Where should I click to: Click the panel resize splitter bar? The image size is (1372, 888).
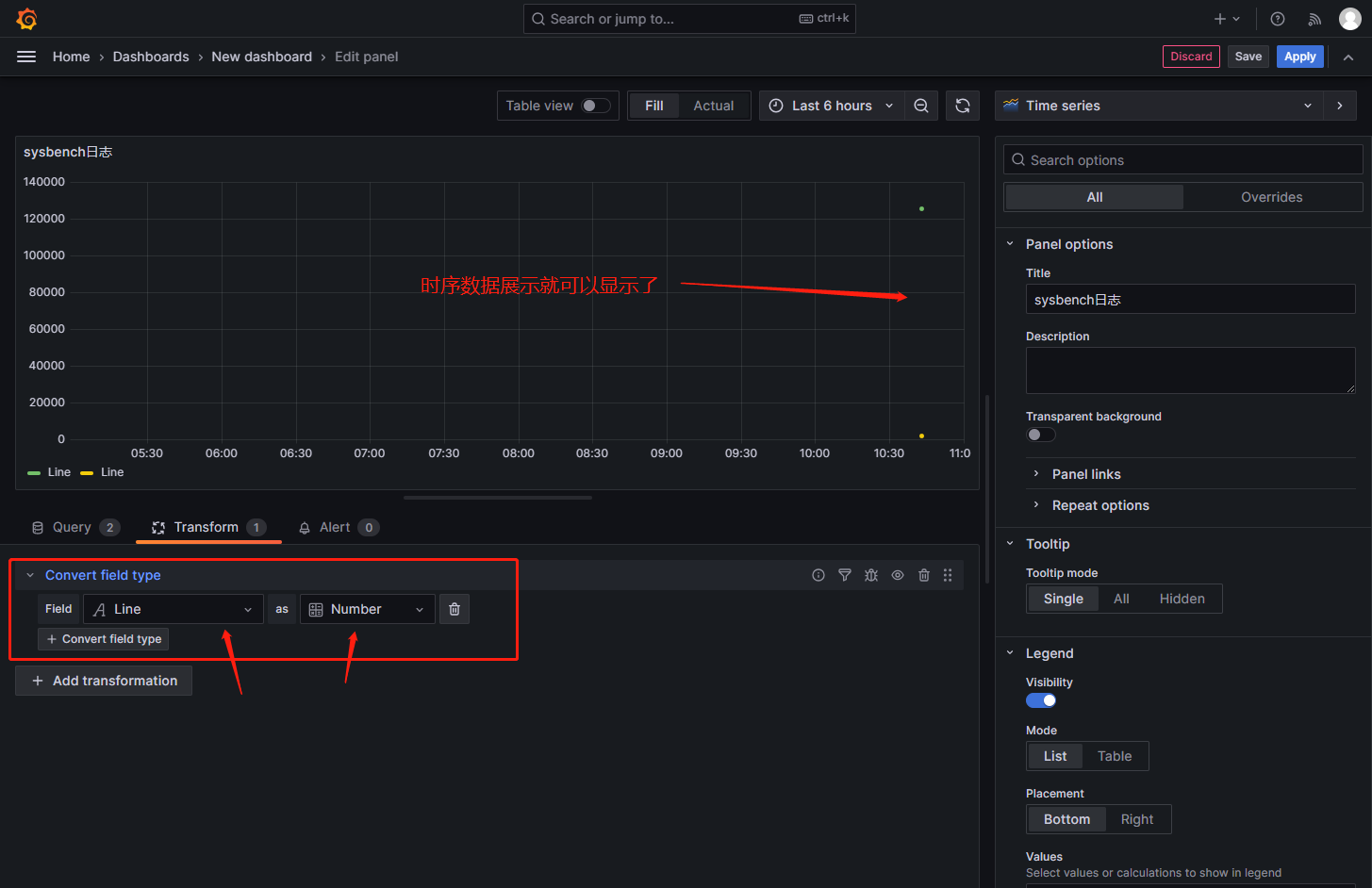click(x=498, y=498)
